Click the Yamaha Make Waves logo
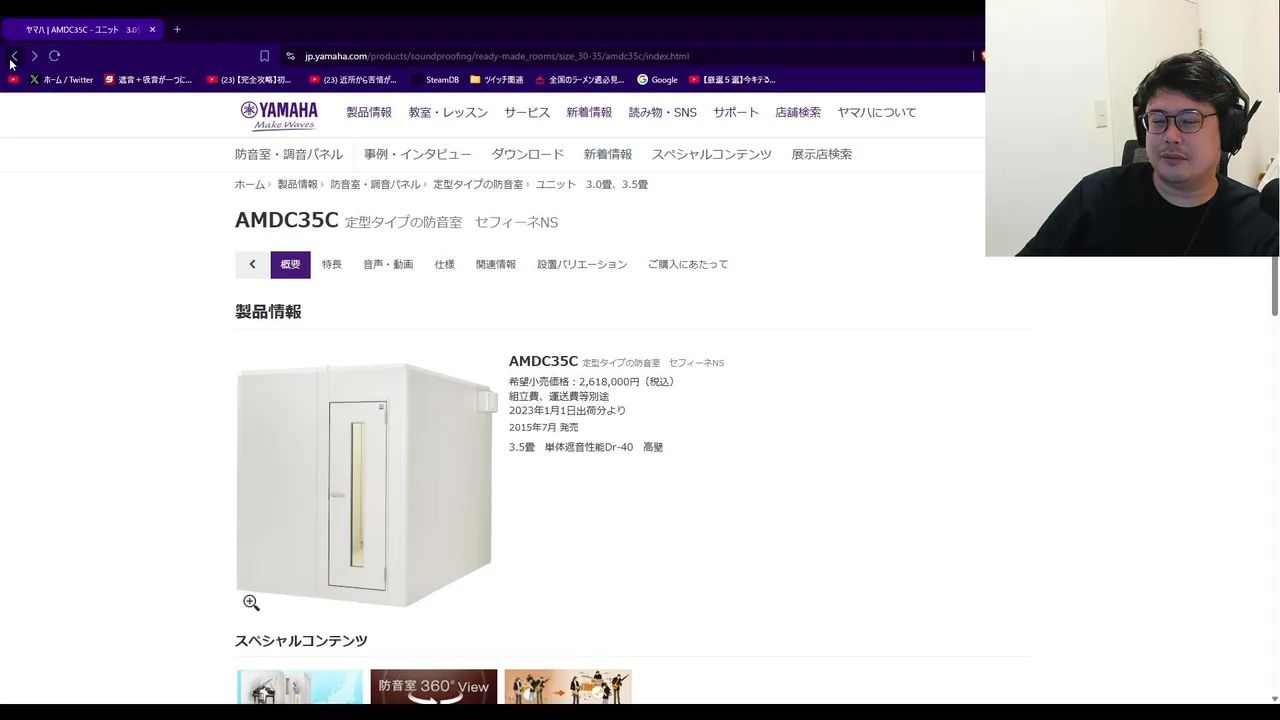Screen dimensions: 1280x720 pyautogui.click(x=279, y=115)
